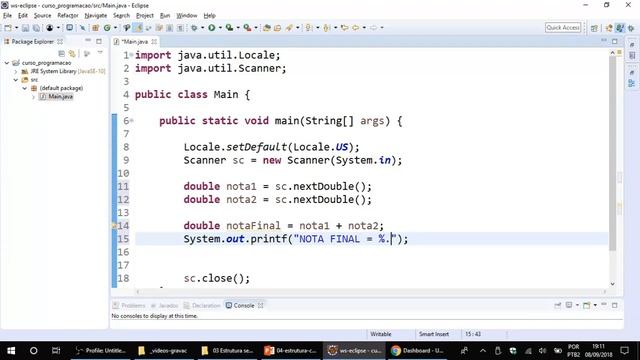Close the Main.java editor tab
The height and width of the screenshot is (360, 640).
154,42
